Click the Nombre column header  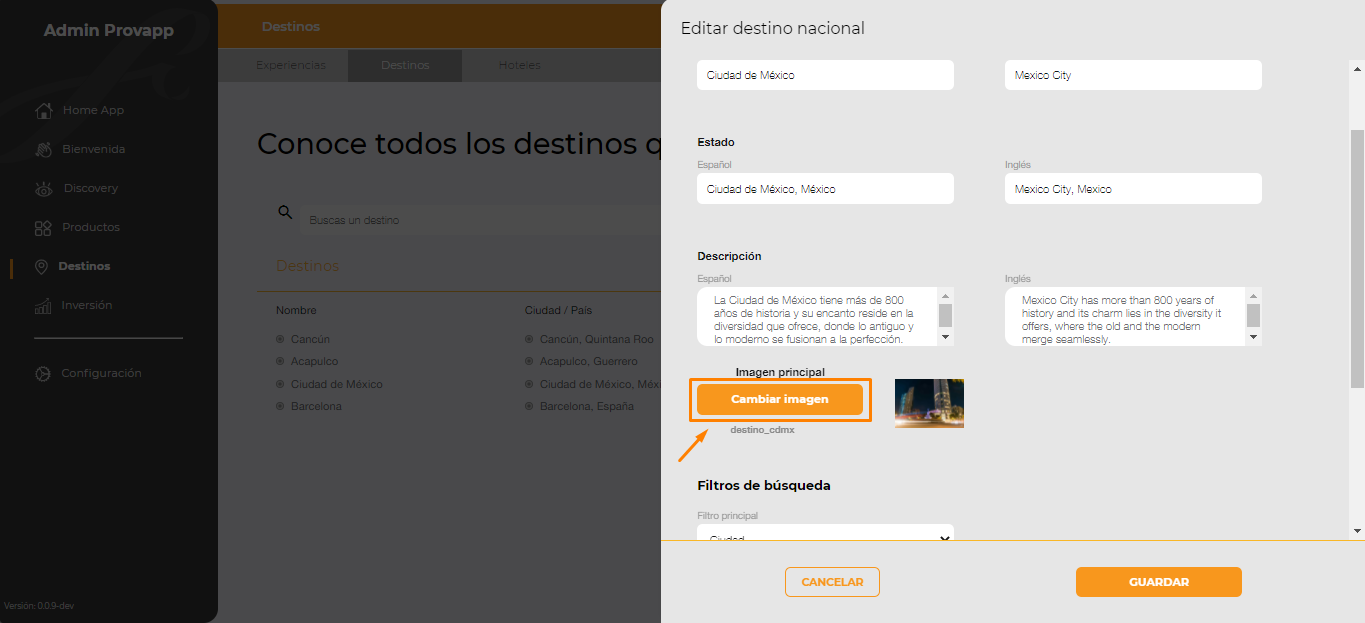(296, 310)
